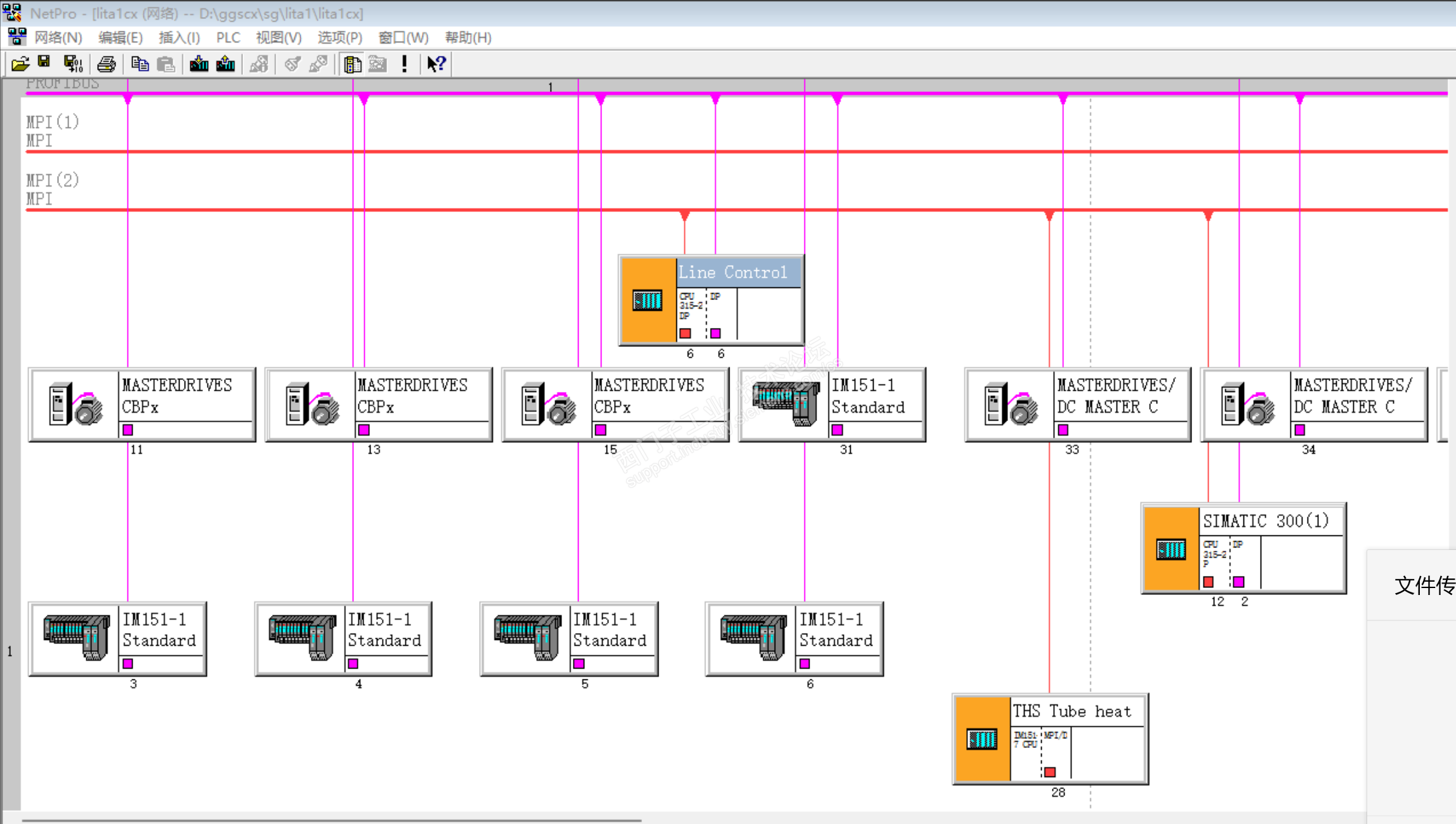Click the Copy toolbar icon
This screenshot has width=1456, height=824.
click(x=140, y=63)
